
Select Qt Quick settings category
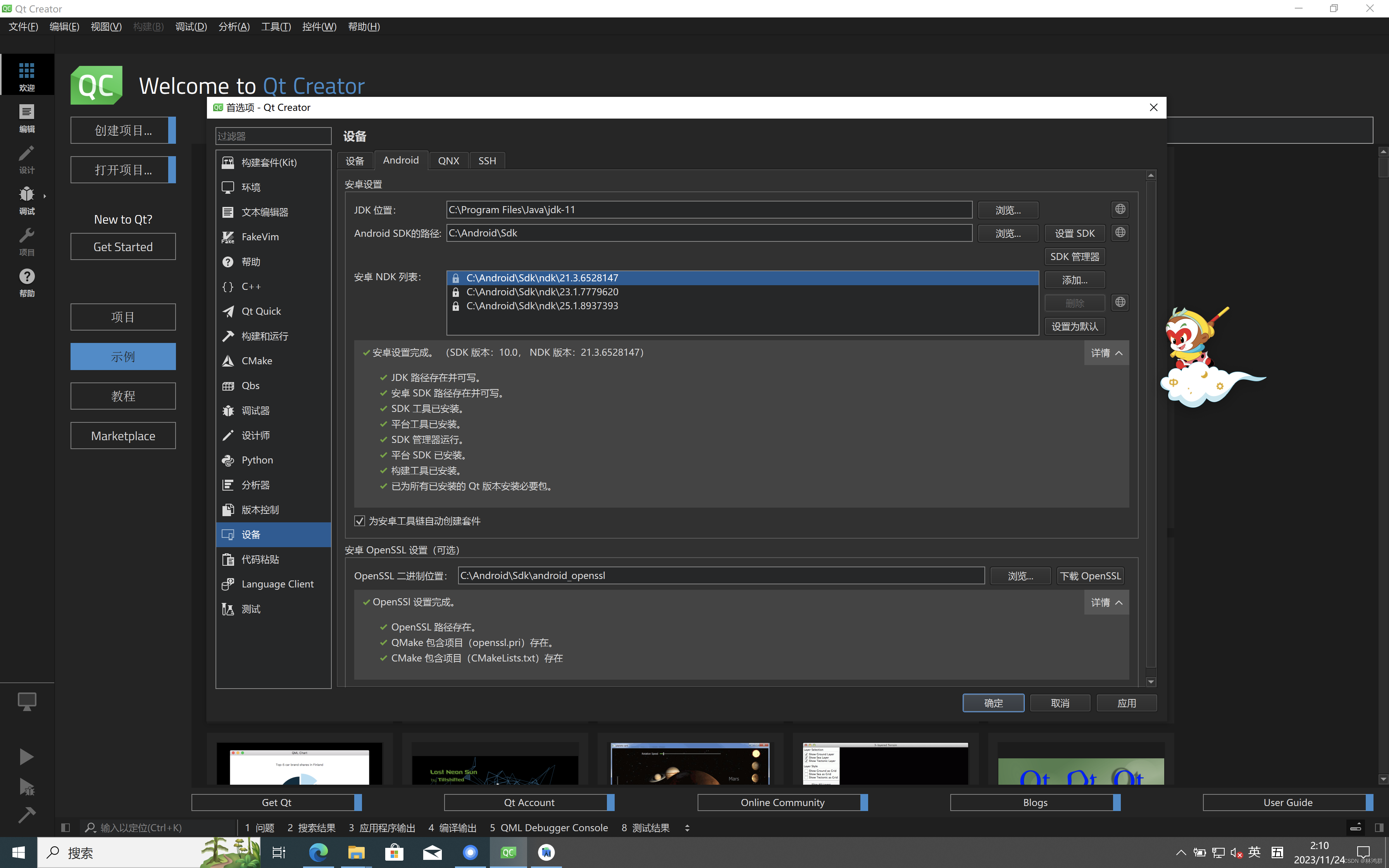point(273,311)
